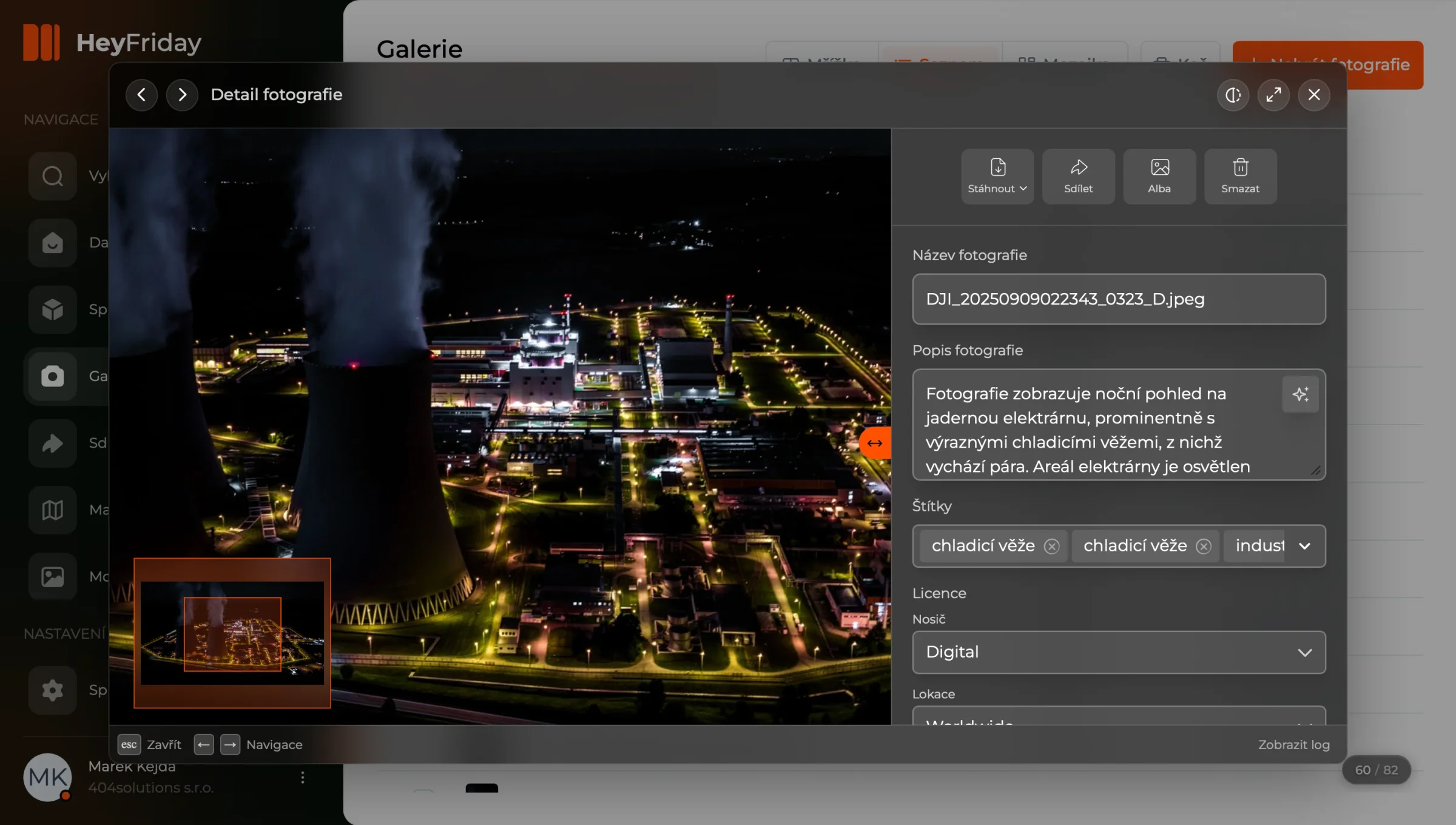Viewport: 1456px width, 825px height.
Task: Click the HeyFriday logo
Action: click(x=112, y=42)
